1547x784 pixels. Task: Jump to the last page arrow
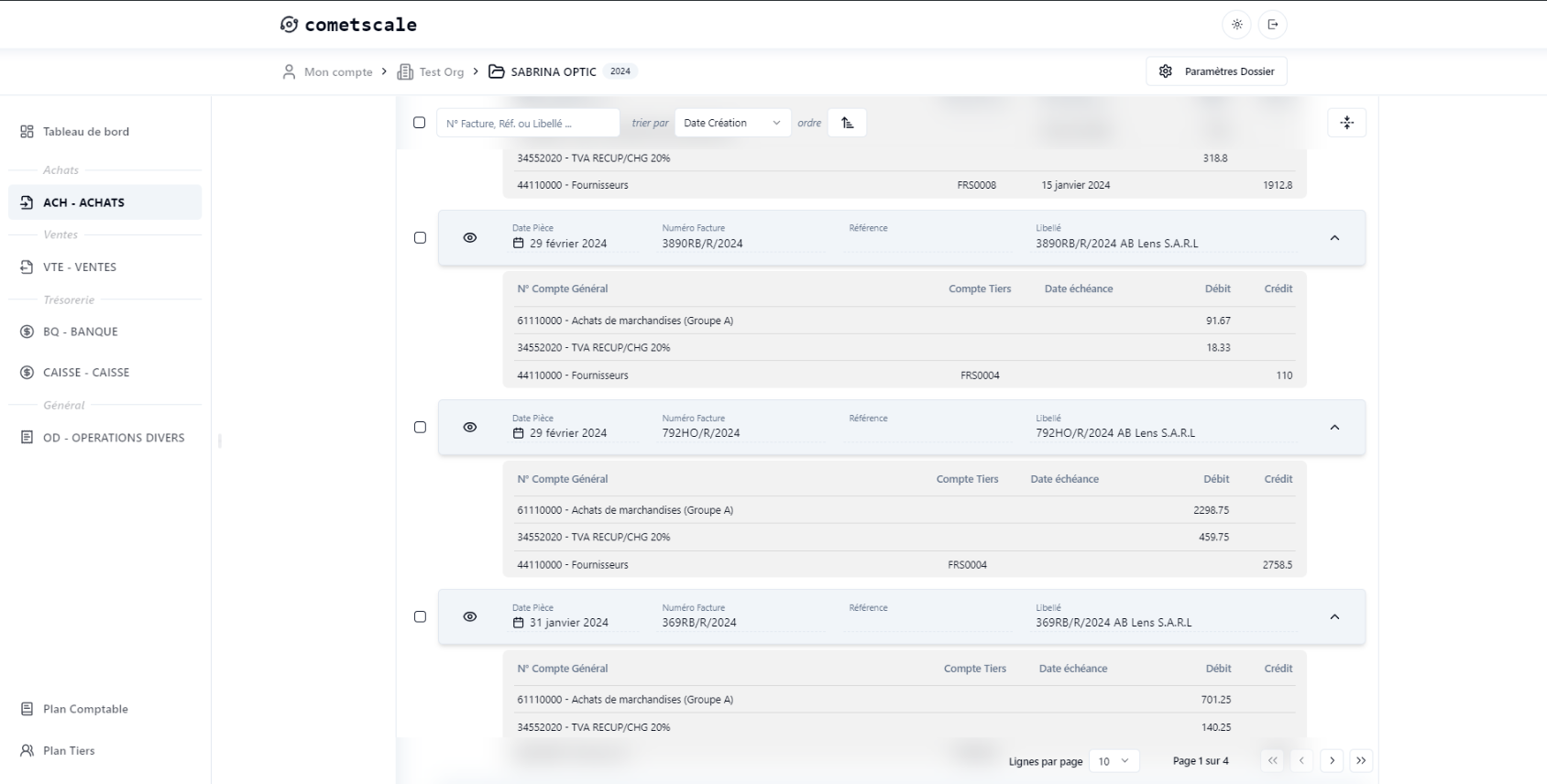[1361, 761]
